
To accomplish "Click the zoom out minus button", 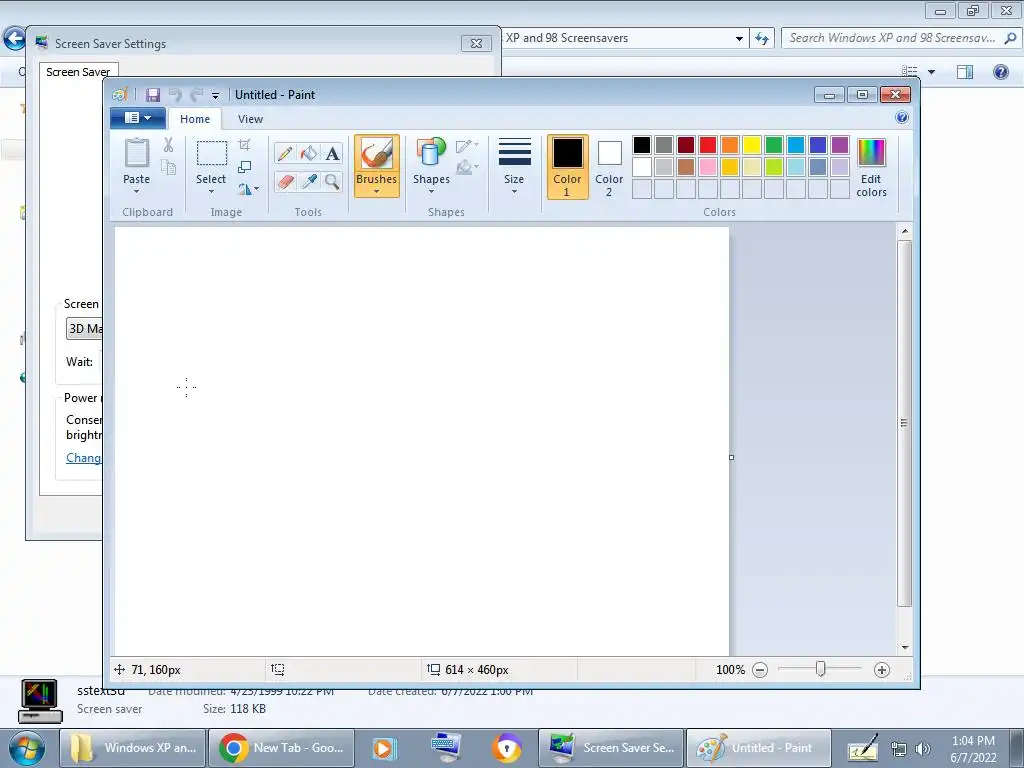I will point(760,669).
